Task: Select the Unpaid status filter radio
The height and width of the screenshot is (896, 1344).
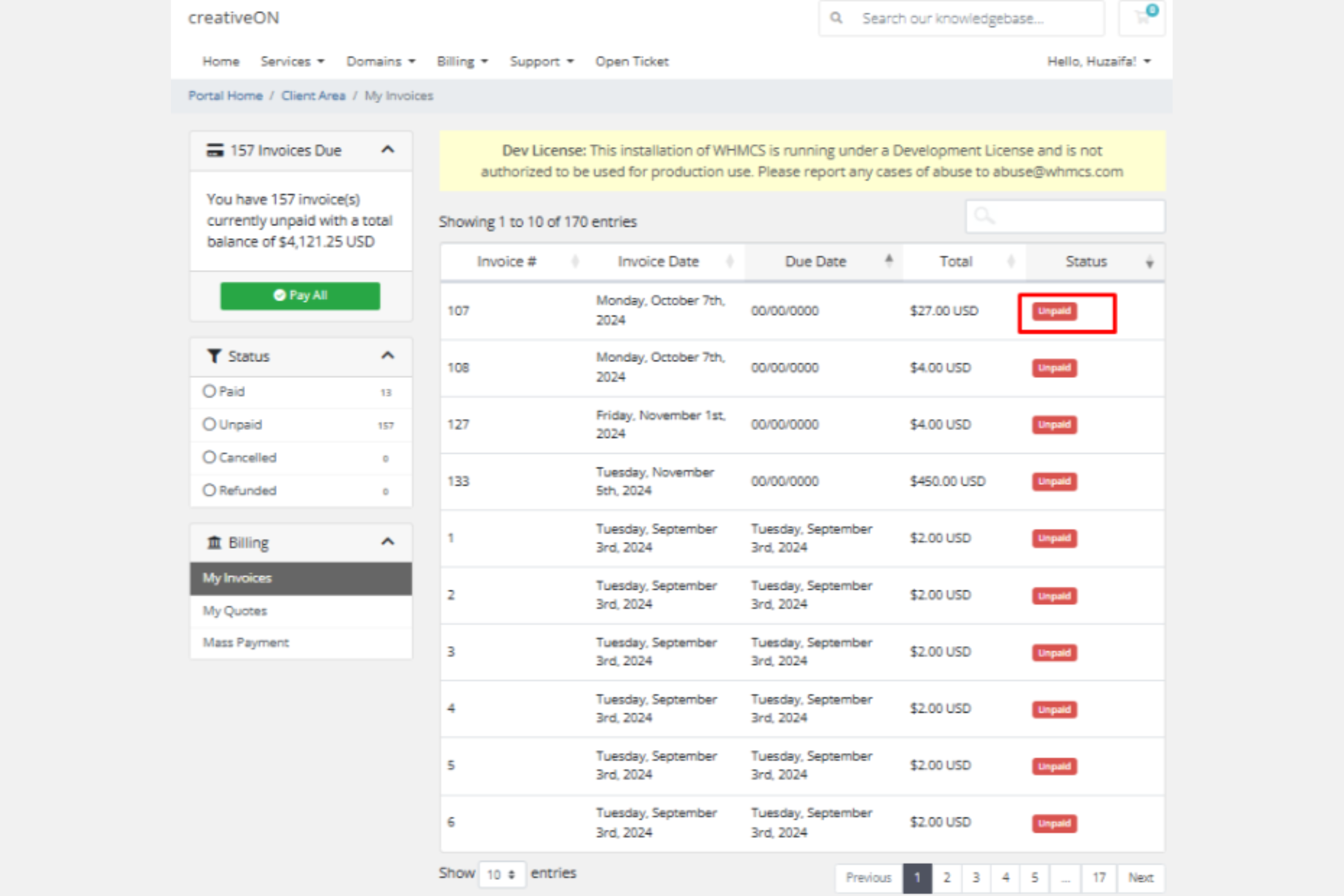Action: coord(209,425)
